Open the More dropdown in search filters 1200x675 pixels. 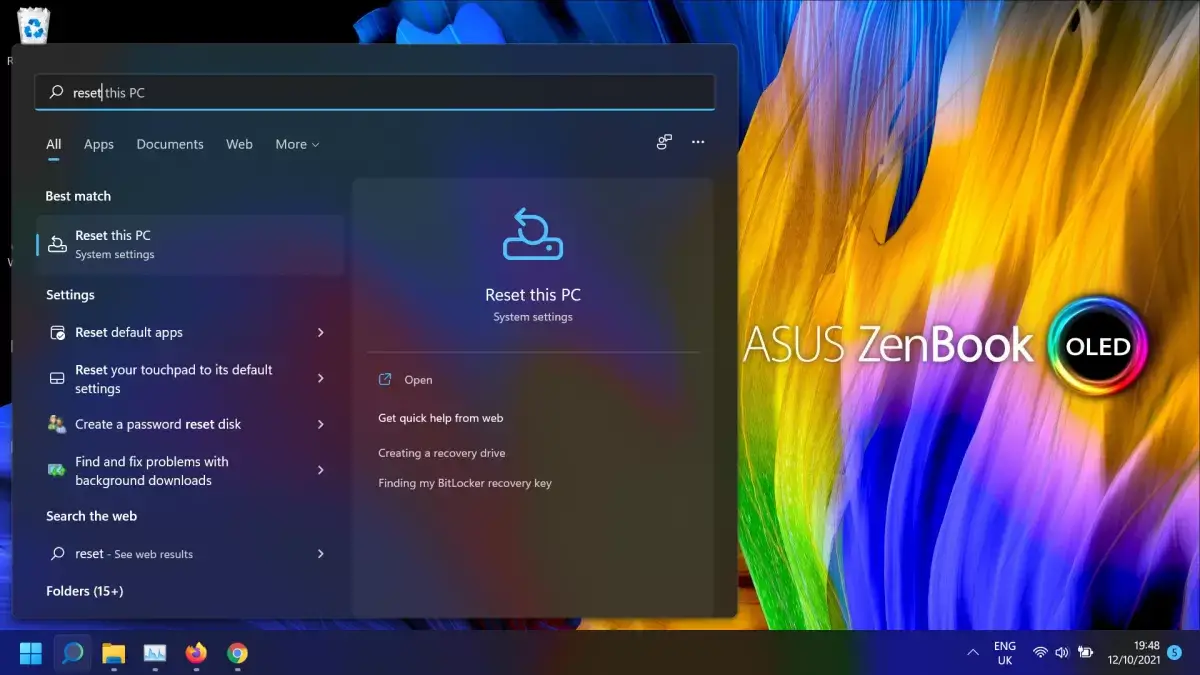[297, 144]
